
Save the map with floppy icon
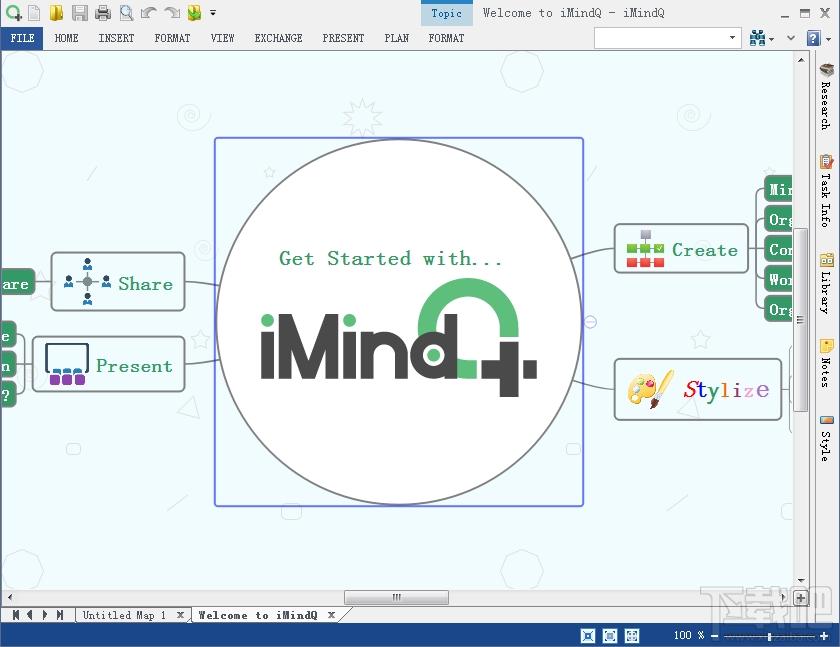(x=80, y=12)
